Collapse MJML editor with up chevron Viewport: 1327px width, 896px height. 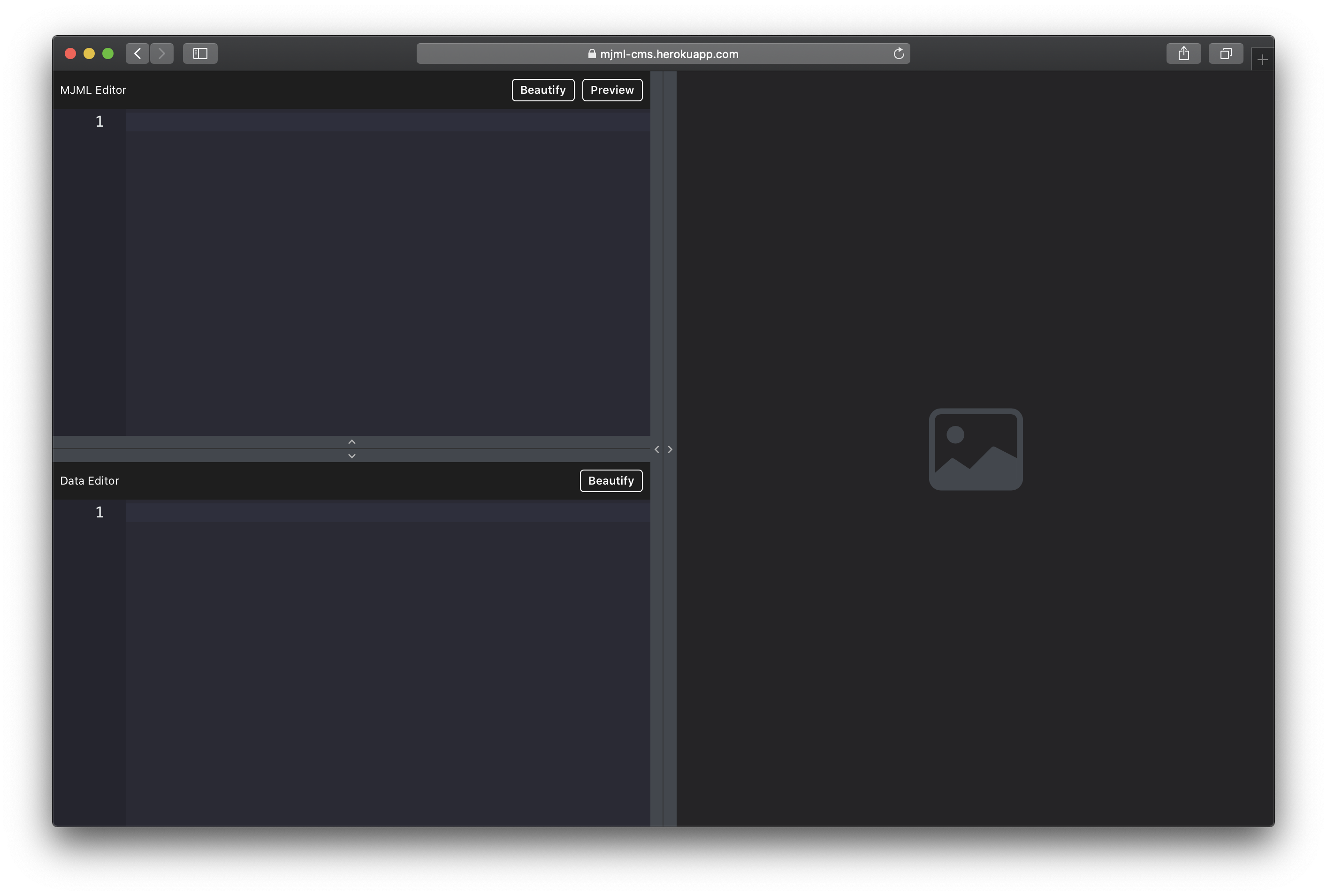(352, 442)
